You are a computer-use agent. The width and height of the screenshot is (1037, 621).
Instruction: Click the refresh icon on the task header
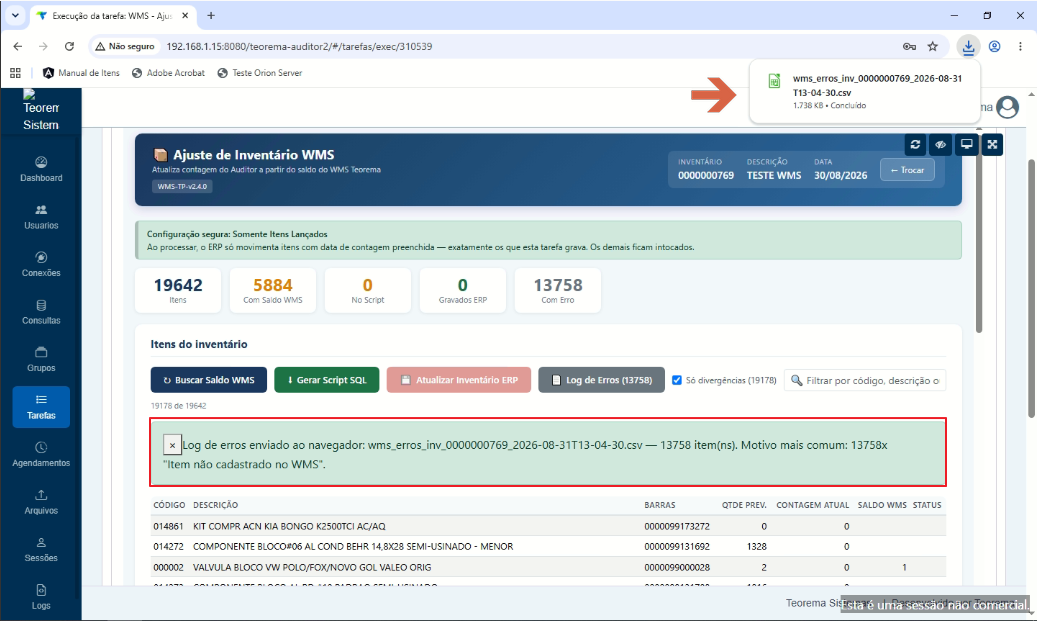[915, 144]
